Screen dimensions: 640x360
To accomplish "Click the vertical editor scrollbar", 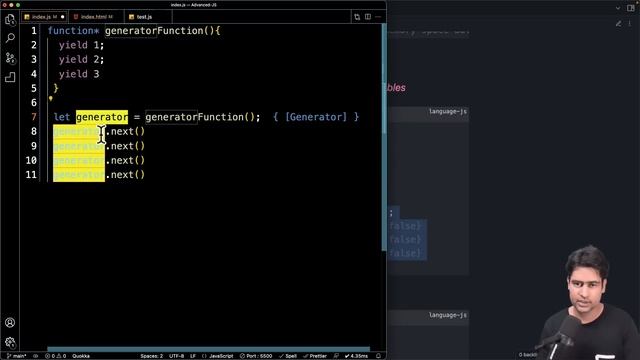I will pyautogui.click(x=384, y=137).
